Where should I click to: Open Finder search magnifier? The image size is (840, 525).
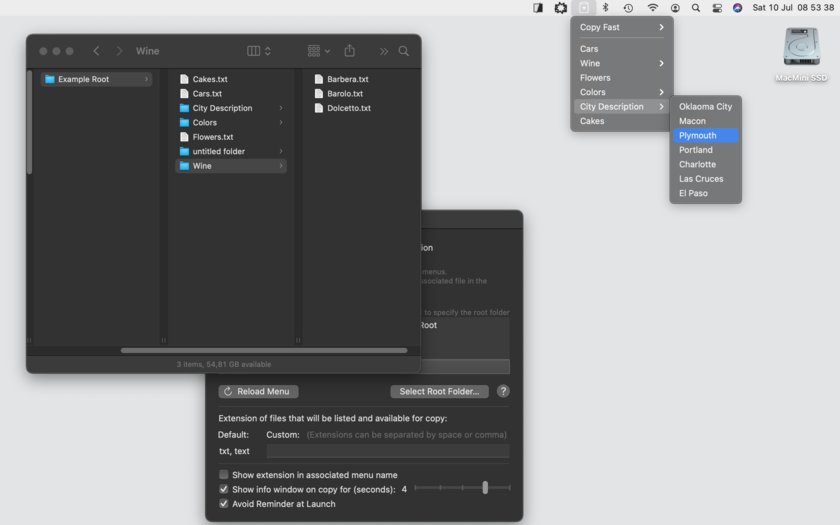[403, 51]
